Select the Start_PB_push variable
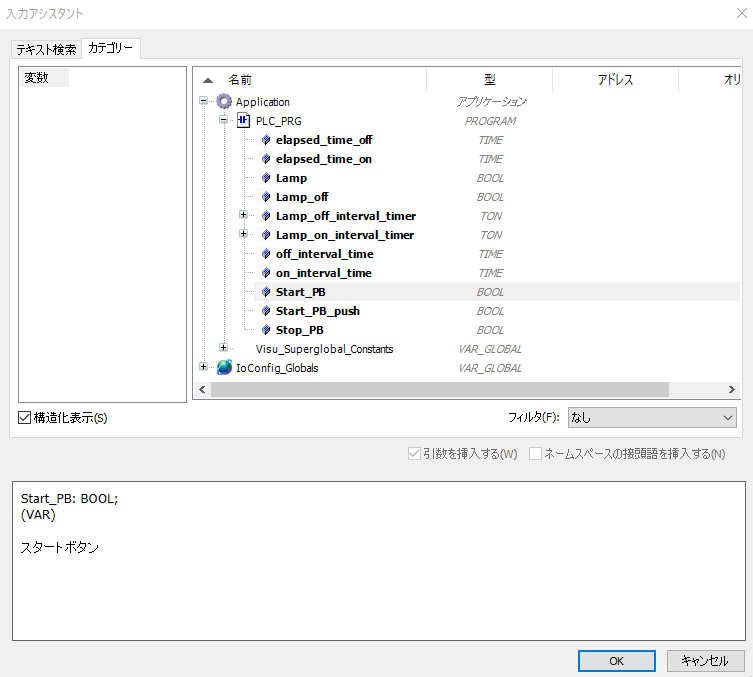 (318, 311)
